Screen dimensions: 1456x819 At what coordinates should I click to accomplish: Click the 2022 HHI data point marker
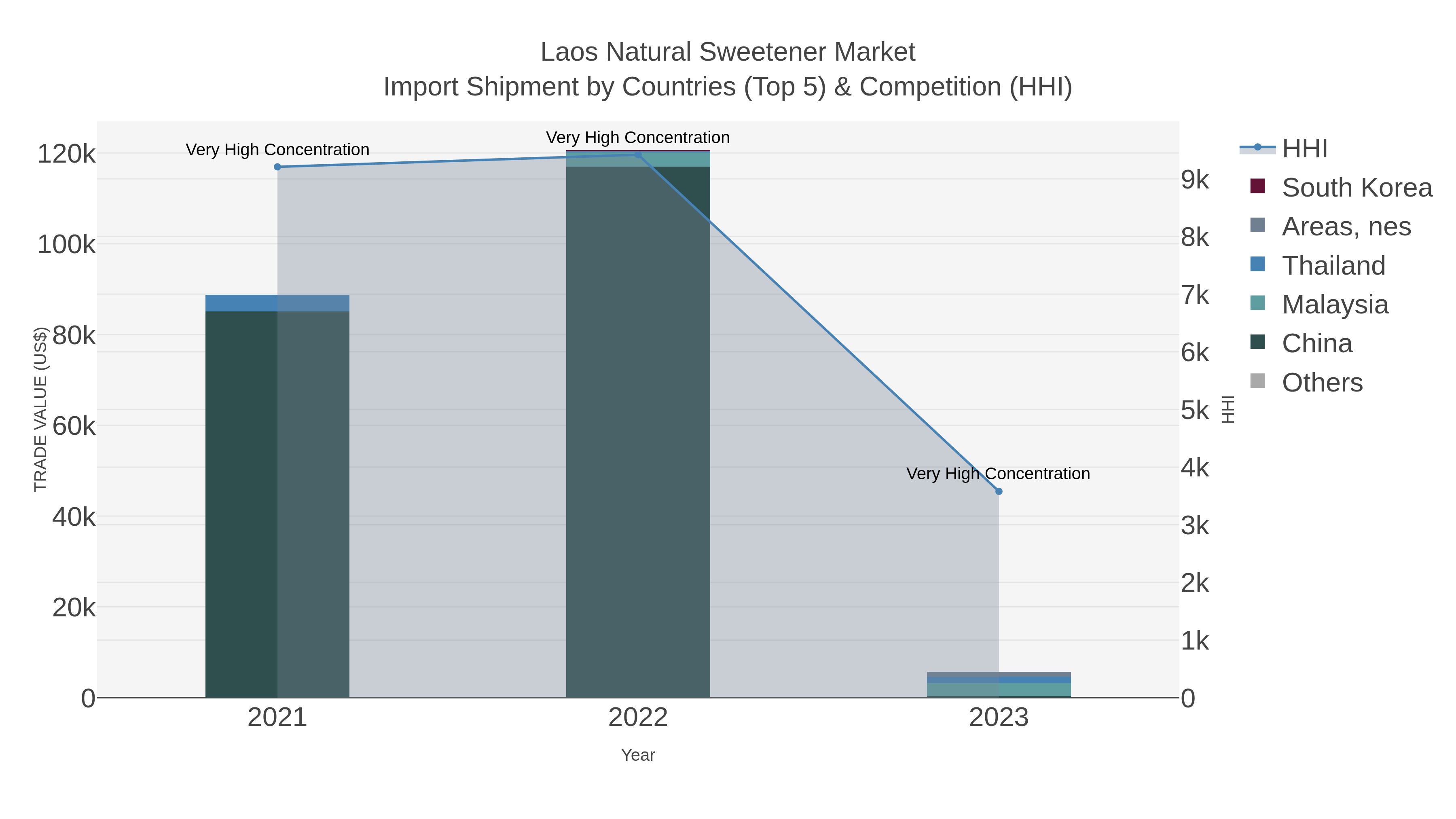pyautogui.click(x=638, y=154)
